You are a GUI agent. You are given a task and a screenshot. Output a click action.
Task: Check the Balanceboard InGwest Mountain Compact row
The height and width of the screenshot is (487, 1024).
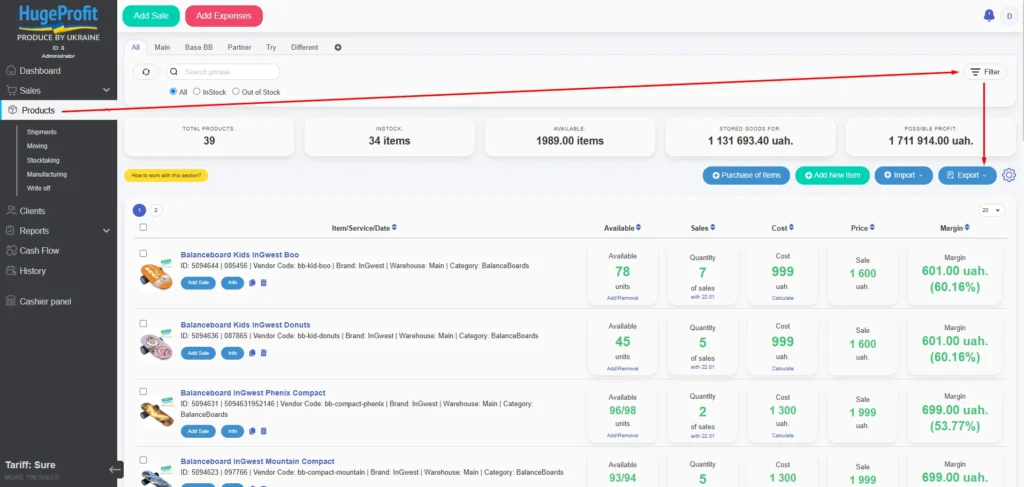pos(143,460)
